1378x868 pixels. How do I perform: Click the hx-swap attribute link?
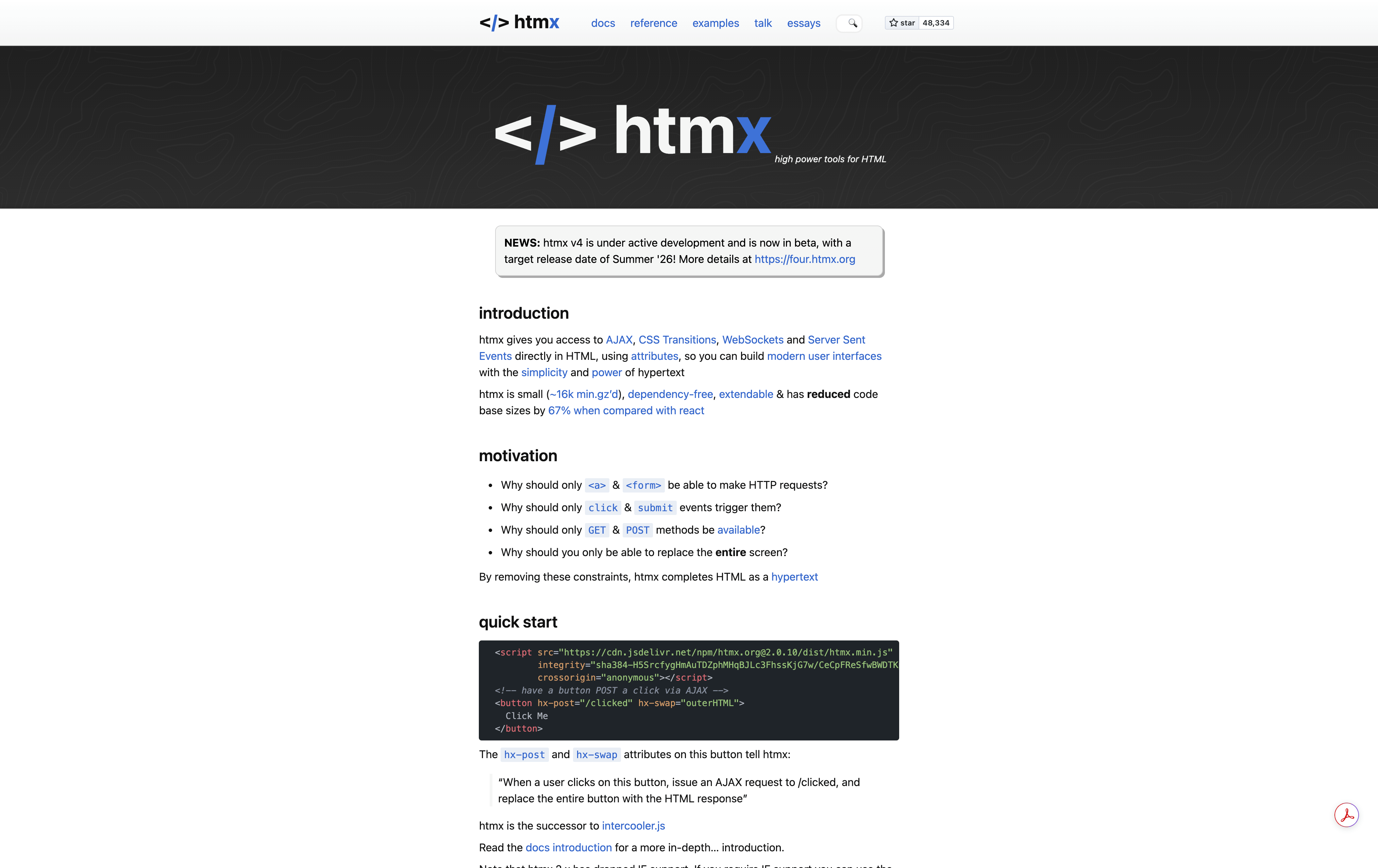pyautogui.click(x=596, y=755)
